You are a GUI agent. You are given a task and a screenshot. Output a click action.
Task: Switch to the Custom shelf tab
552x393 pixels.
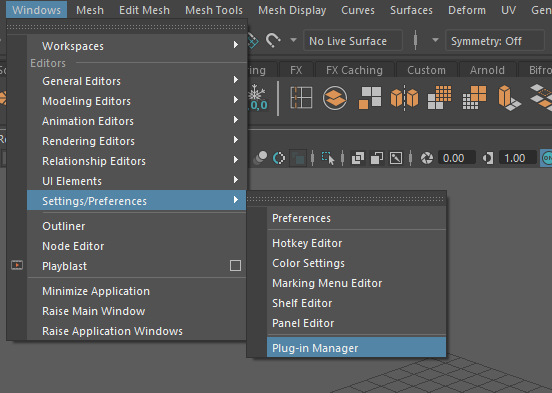tap(426, 70)
